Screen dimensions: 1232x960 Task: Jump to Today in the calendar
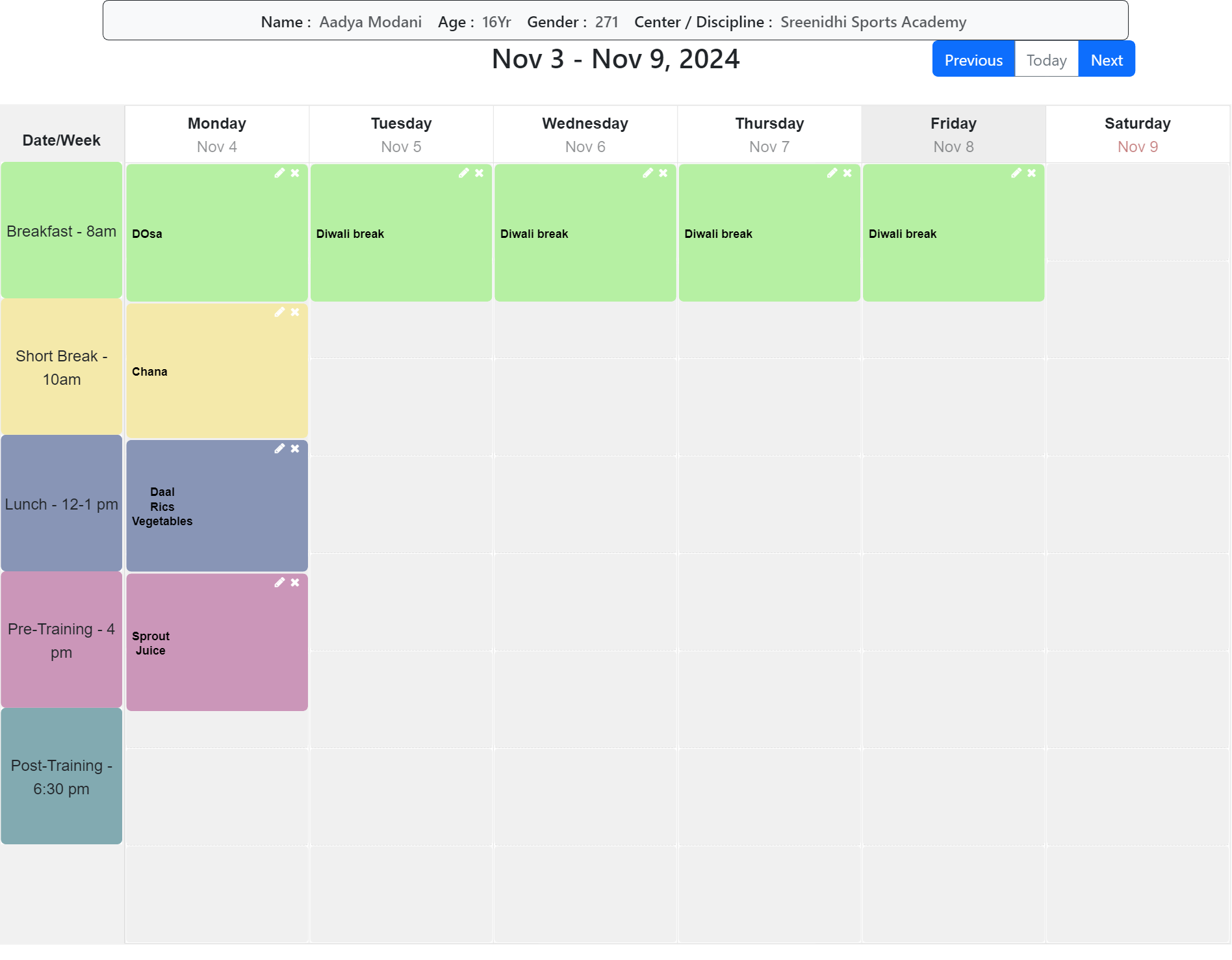(1046, 60)
